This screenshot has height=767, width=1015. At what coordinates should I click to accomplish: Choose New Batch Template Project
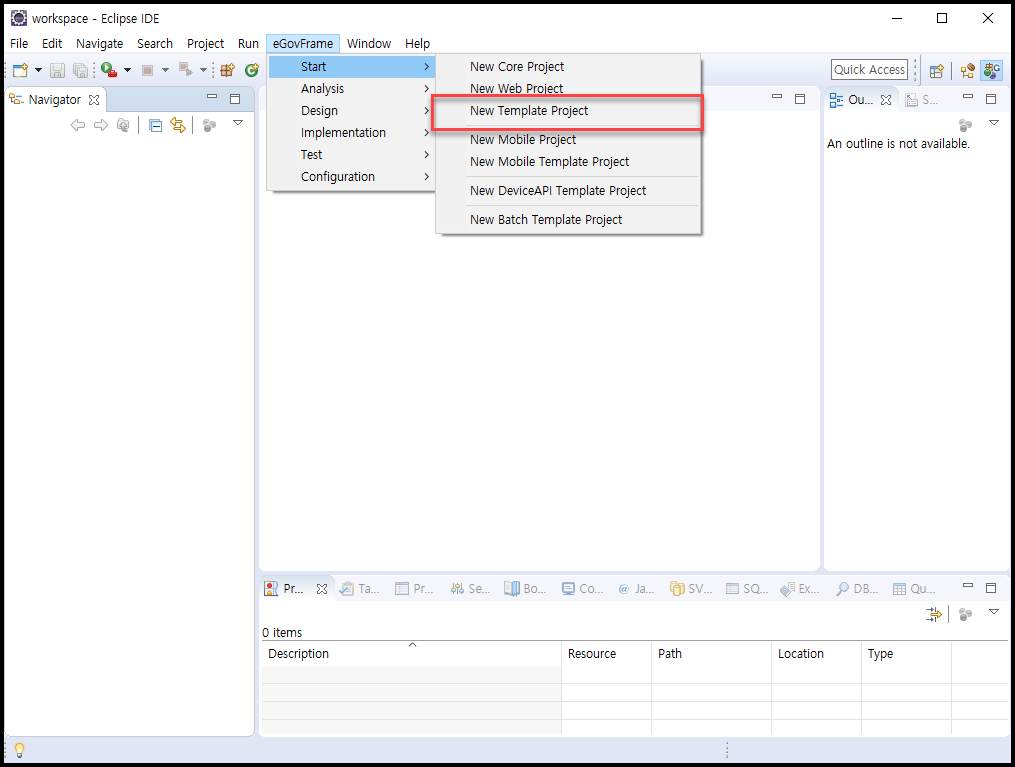(x=568, y=220)
